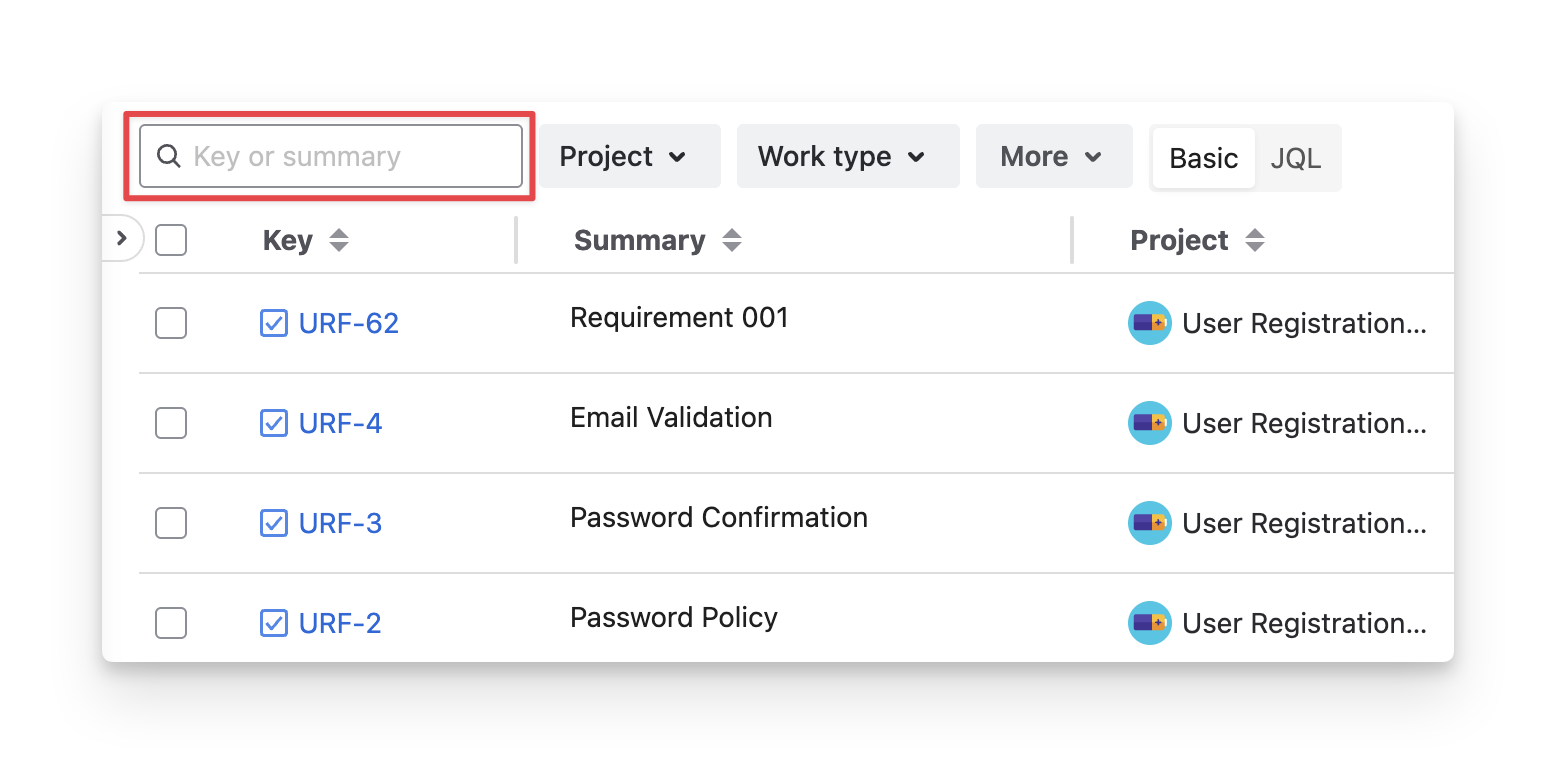Screen dimensions: 1556x764
Task: Check the box next to URF-3
Action: (171, 523)
